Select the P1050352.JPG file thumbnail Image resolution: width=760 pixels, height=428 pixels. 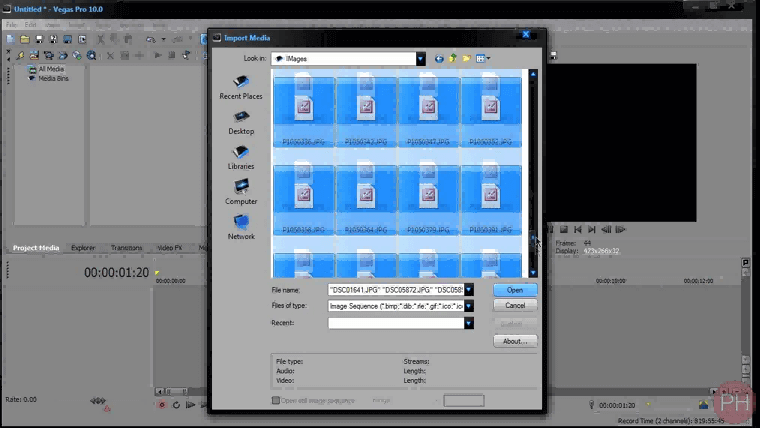coord(491,111)
